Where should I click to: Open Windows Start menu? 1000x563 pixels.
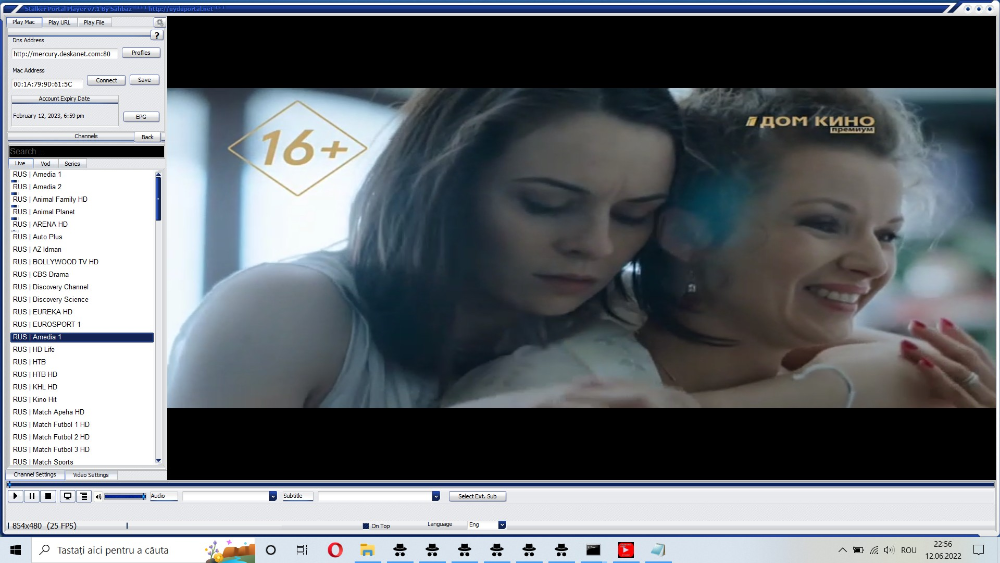point(15,550)
